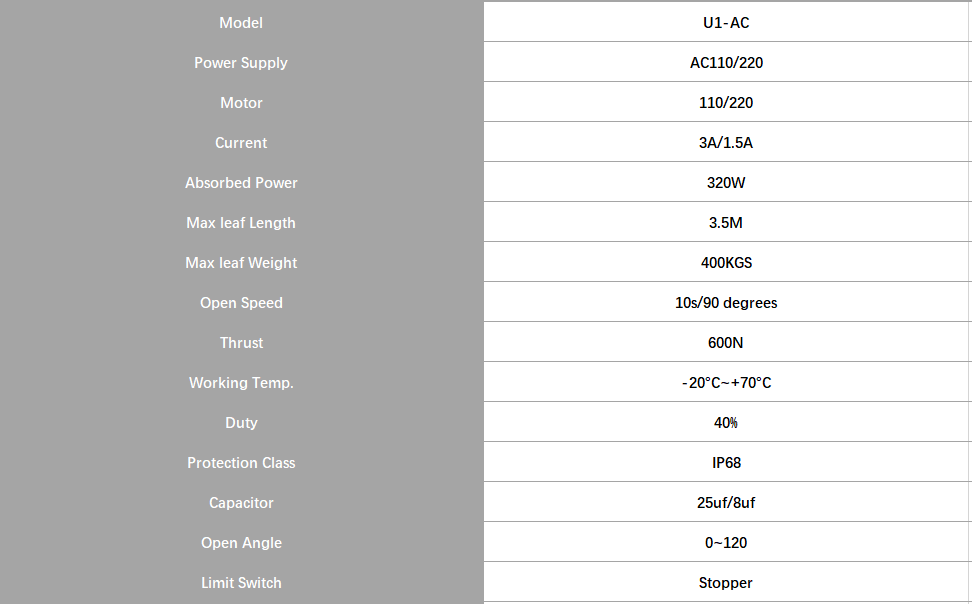The height and width of the screenshot is (604, 972).
Task: Click the Open Angle label
Action: tap(241, 542)
